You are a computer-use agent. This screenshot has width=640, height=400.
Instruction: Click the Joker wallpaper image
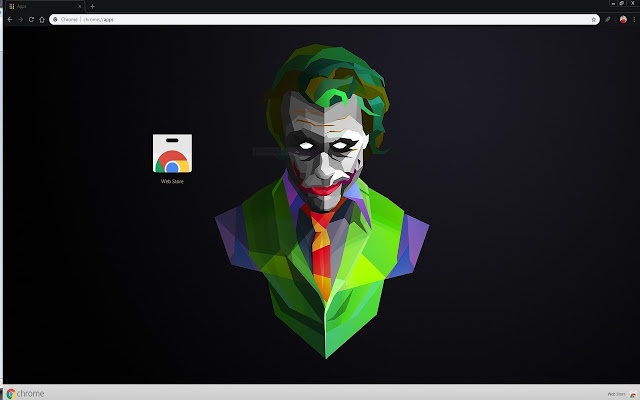coord(322,200)
